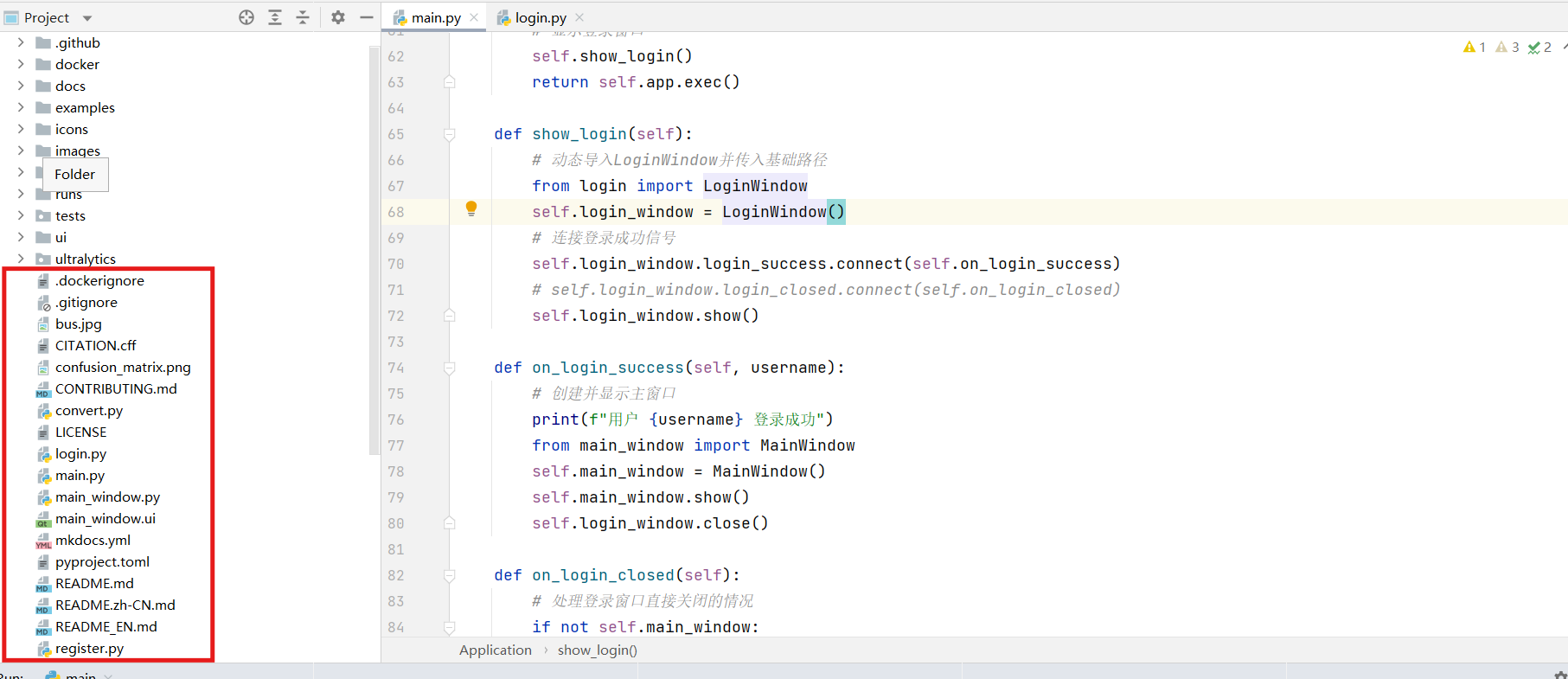1568x679 pixels.
Task: Select README_EN.md file
Action: tap(106, 626)
